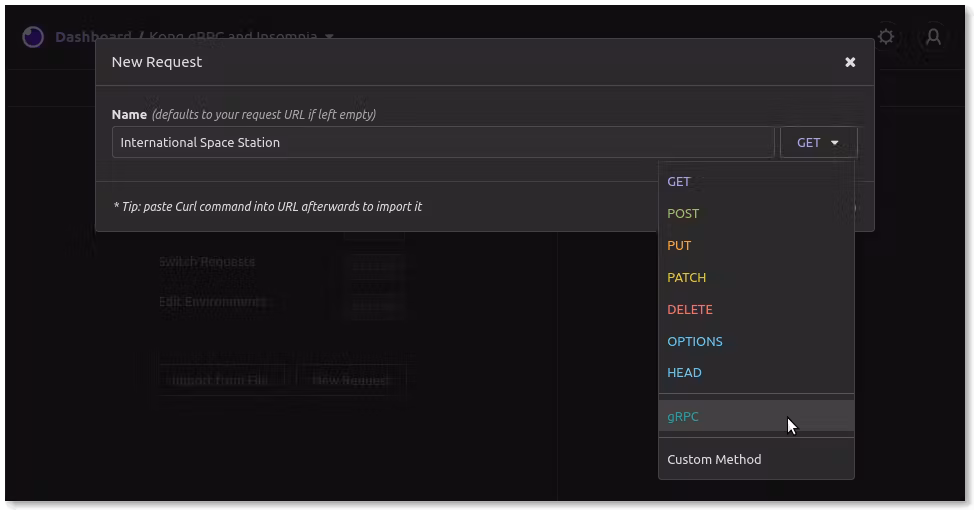Expand the Kong gRPC and Insomnia workspace dropdown
Viewport: 974px width, 510px height.
329,37
